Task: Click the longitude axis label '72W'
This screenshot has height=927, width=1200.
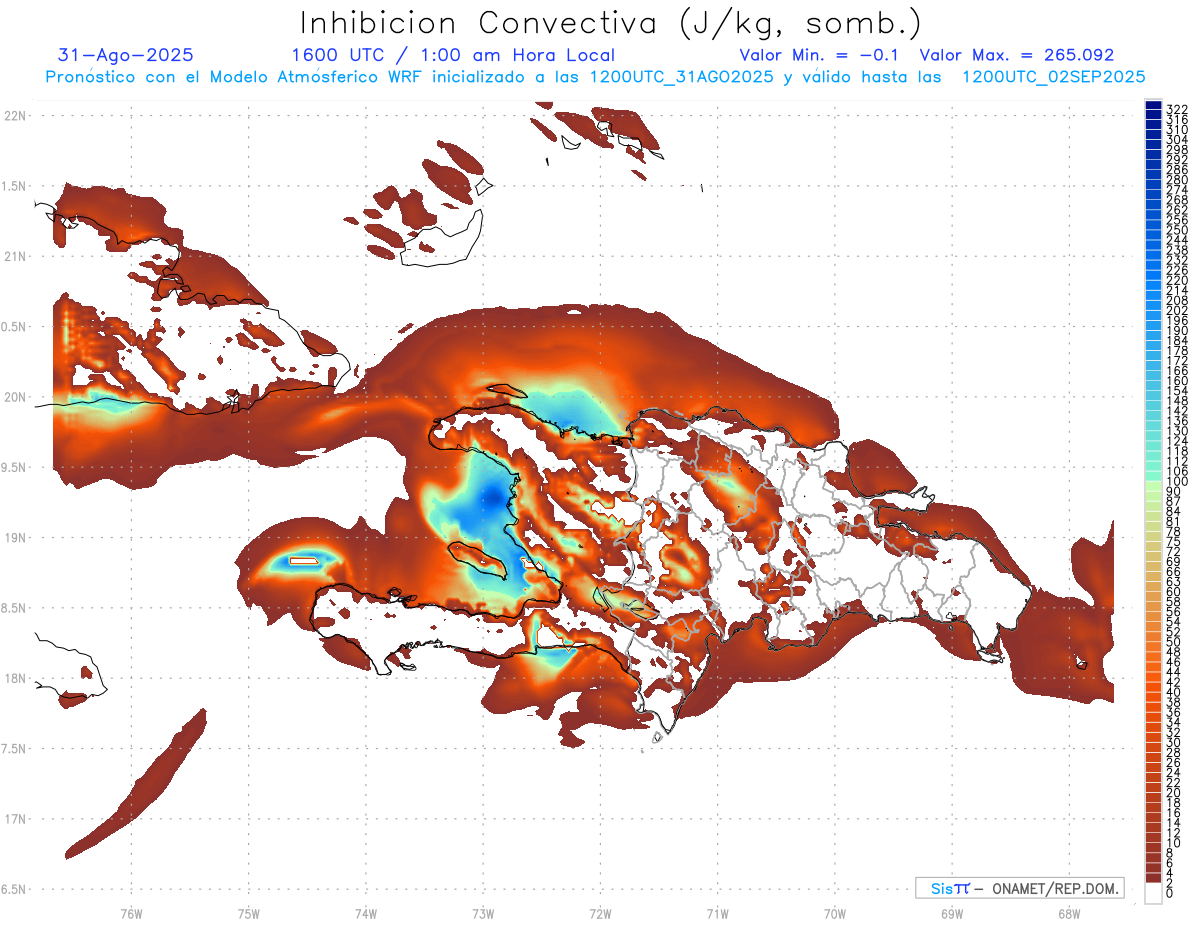Action: point(600,913)
